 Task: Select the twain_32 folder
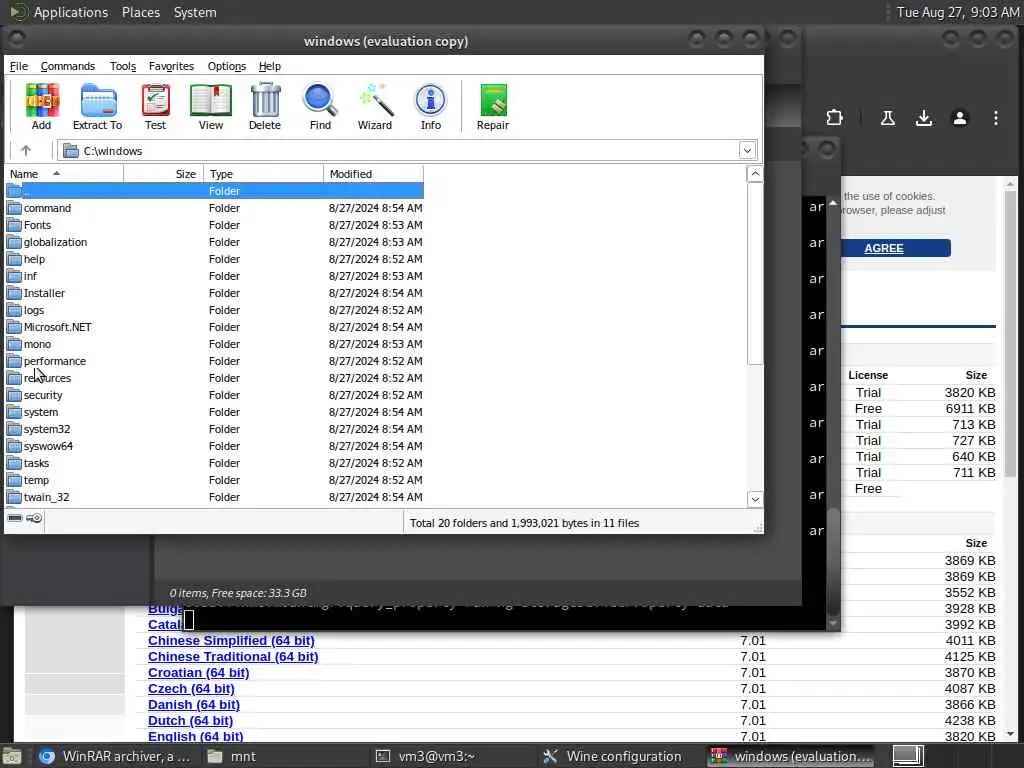click(x=214, y=496)
